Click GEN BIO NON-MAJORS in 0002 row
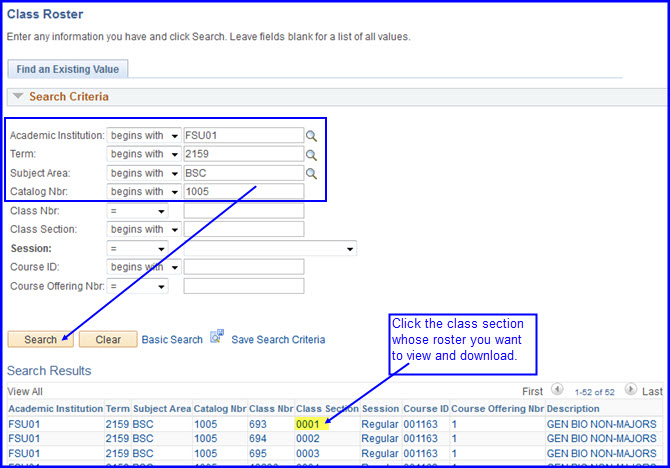This screenshot has height=468, width=670. pyautogui.click(x=601, y=439)
